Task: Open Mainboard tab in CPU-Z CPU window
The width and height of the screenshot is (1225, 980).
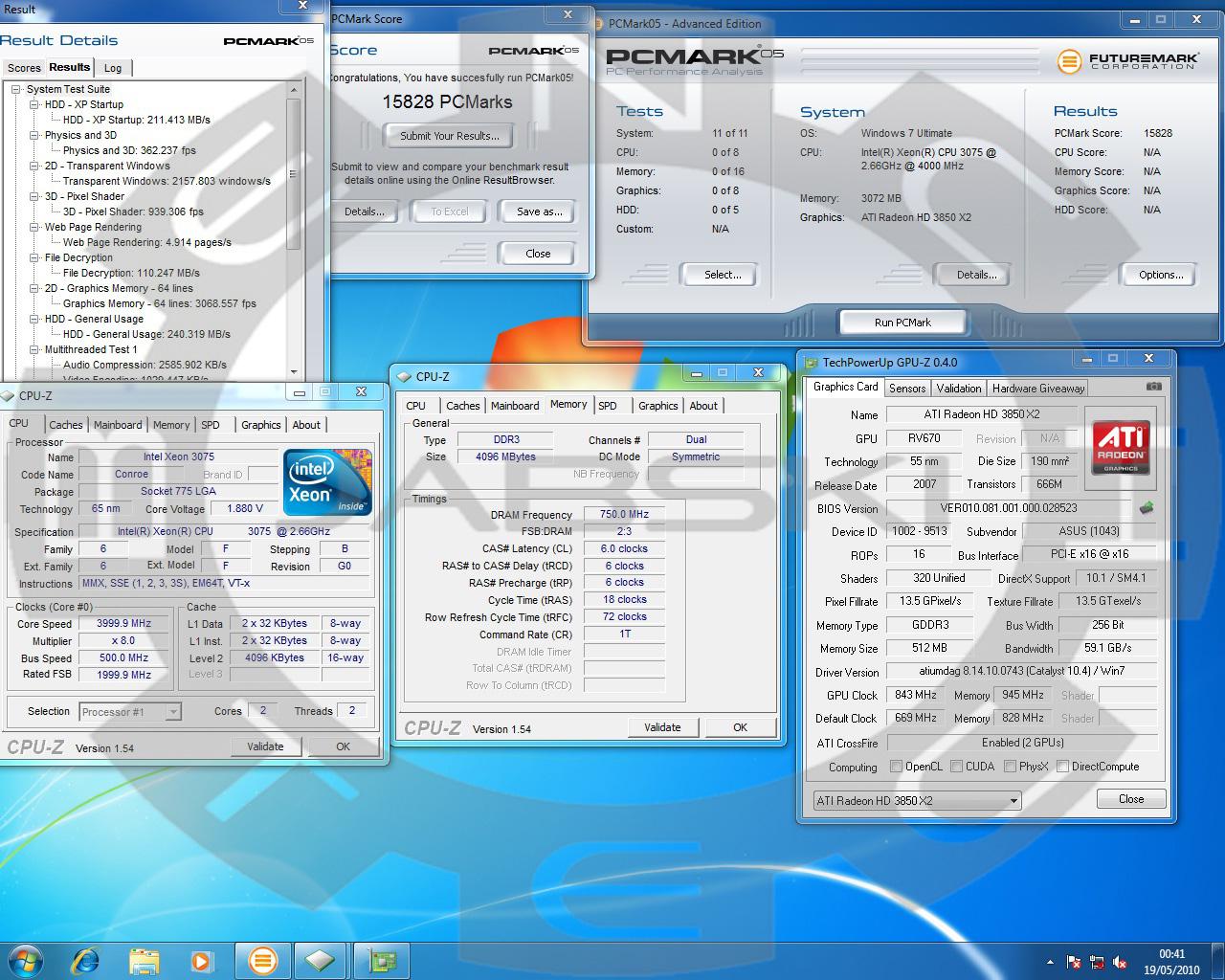Action: pyautogui.click(x=118, y=425)
